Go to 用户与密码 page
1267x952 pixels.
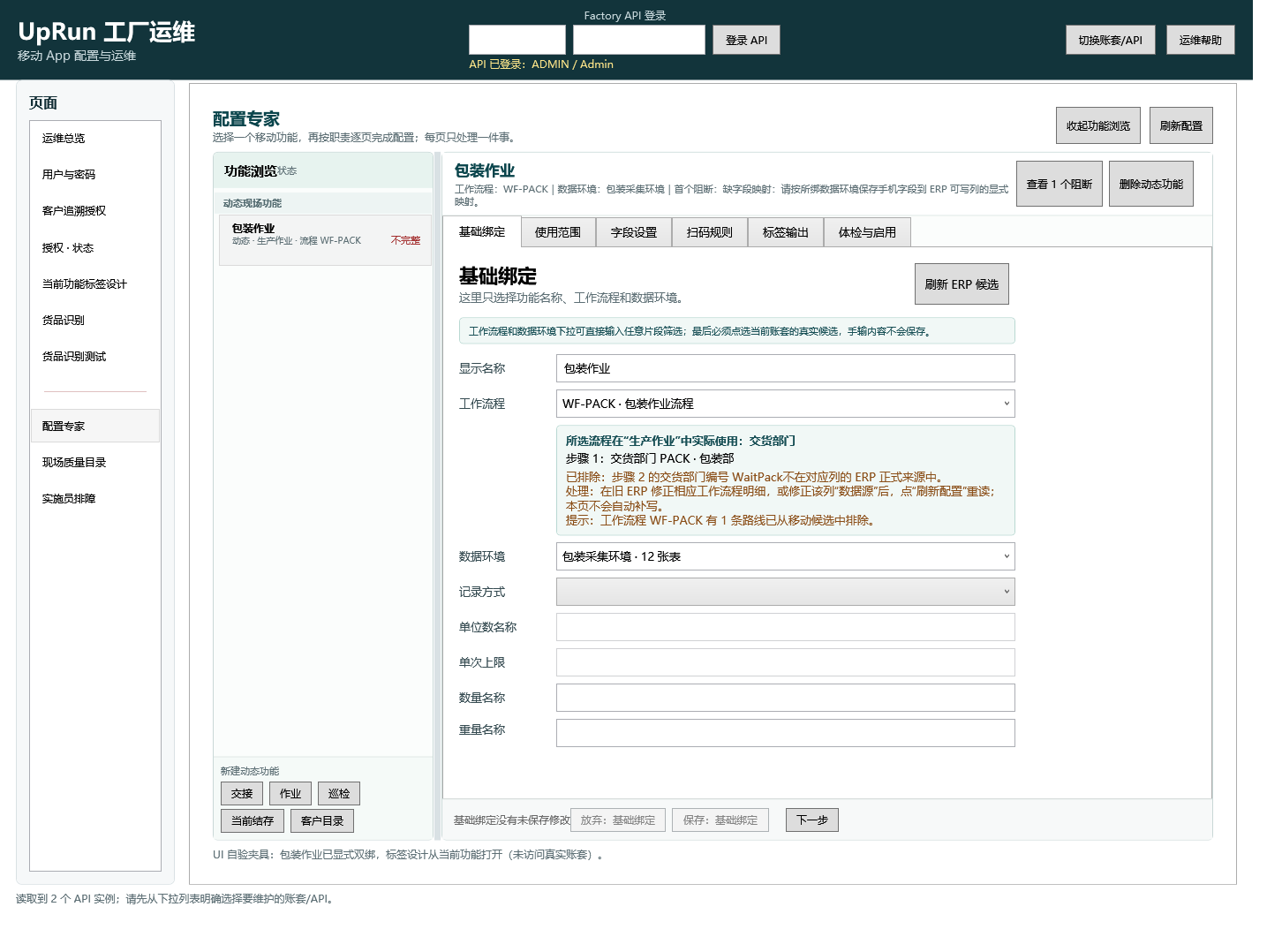coord(95,175)
